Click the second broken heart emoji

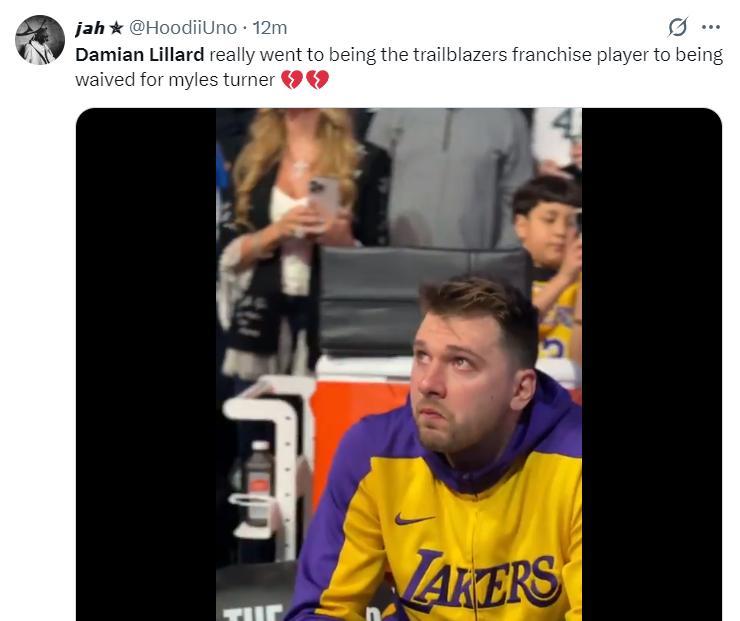pos(317,80)
